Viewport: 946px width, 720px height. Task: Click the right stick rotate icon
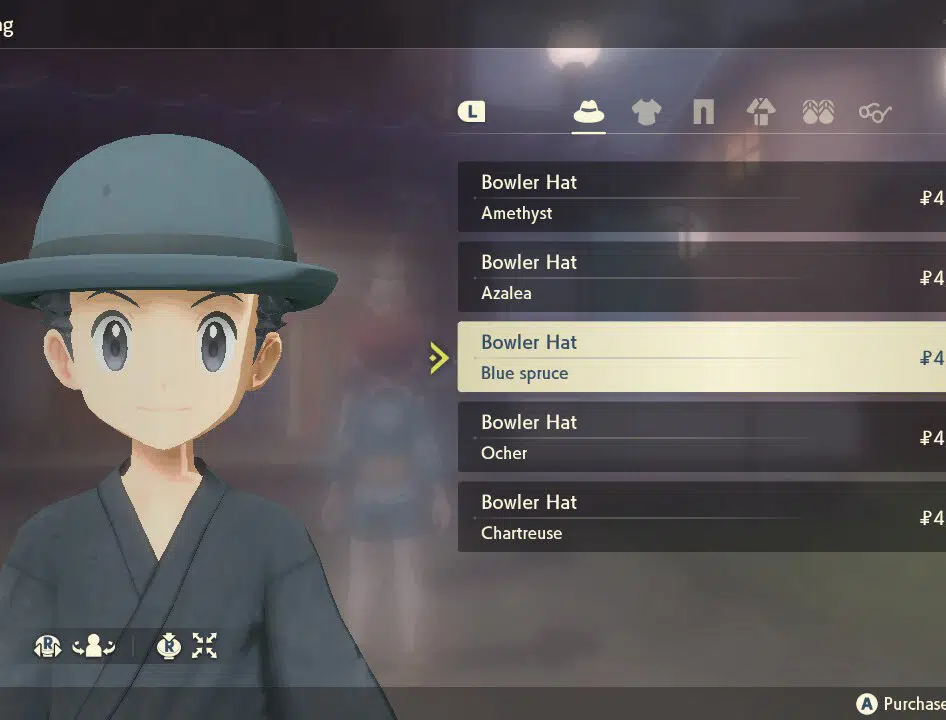point(47,646)
